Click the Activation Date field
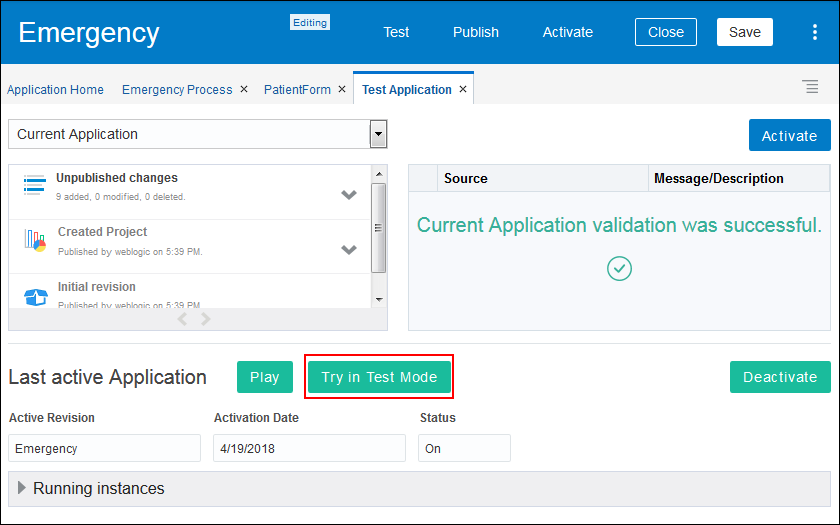 309,448
